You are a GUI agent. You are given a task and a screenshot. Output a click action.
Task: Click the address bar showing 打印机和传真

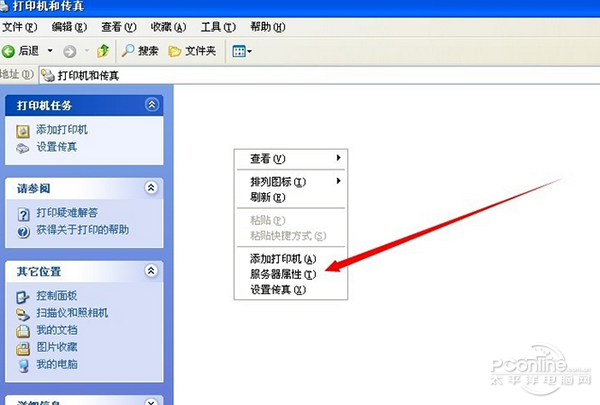click(320, 75)
